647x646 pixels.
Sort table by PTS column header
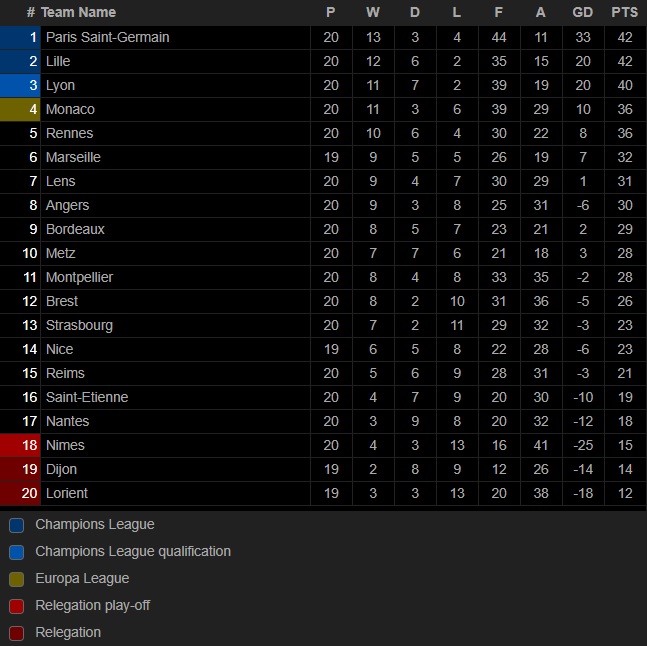[625, 12]
